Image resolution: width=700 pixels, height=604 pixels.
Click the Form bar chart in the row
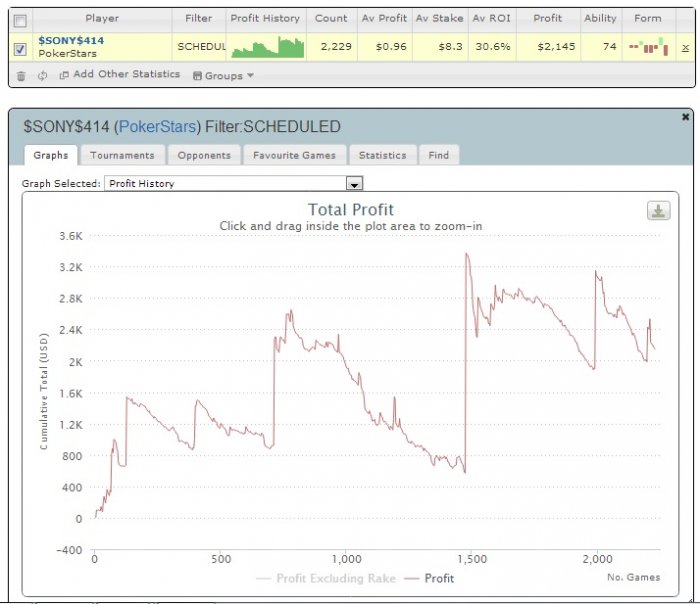[x=649, y=46]
